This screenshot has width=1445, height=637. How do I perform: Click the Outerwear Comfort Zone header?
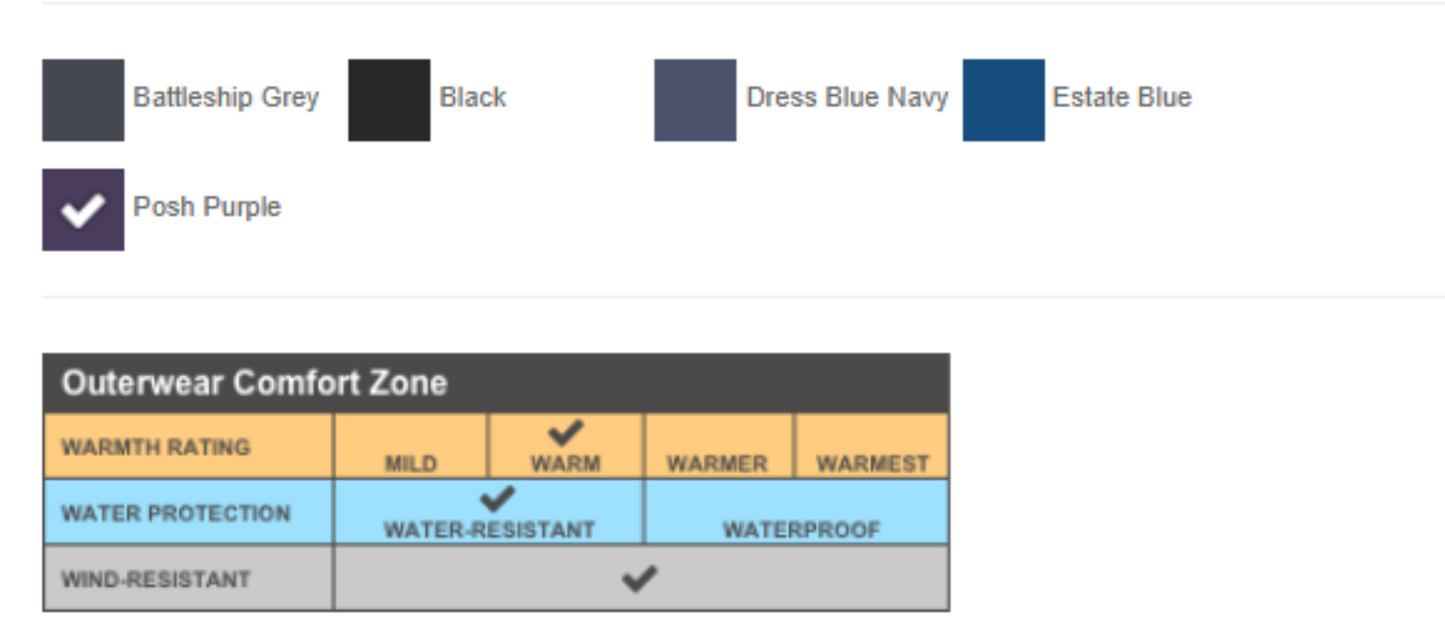point(255,383)
